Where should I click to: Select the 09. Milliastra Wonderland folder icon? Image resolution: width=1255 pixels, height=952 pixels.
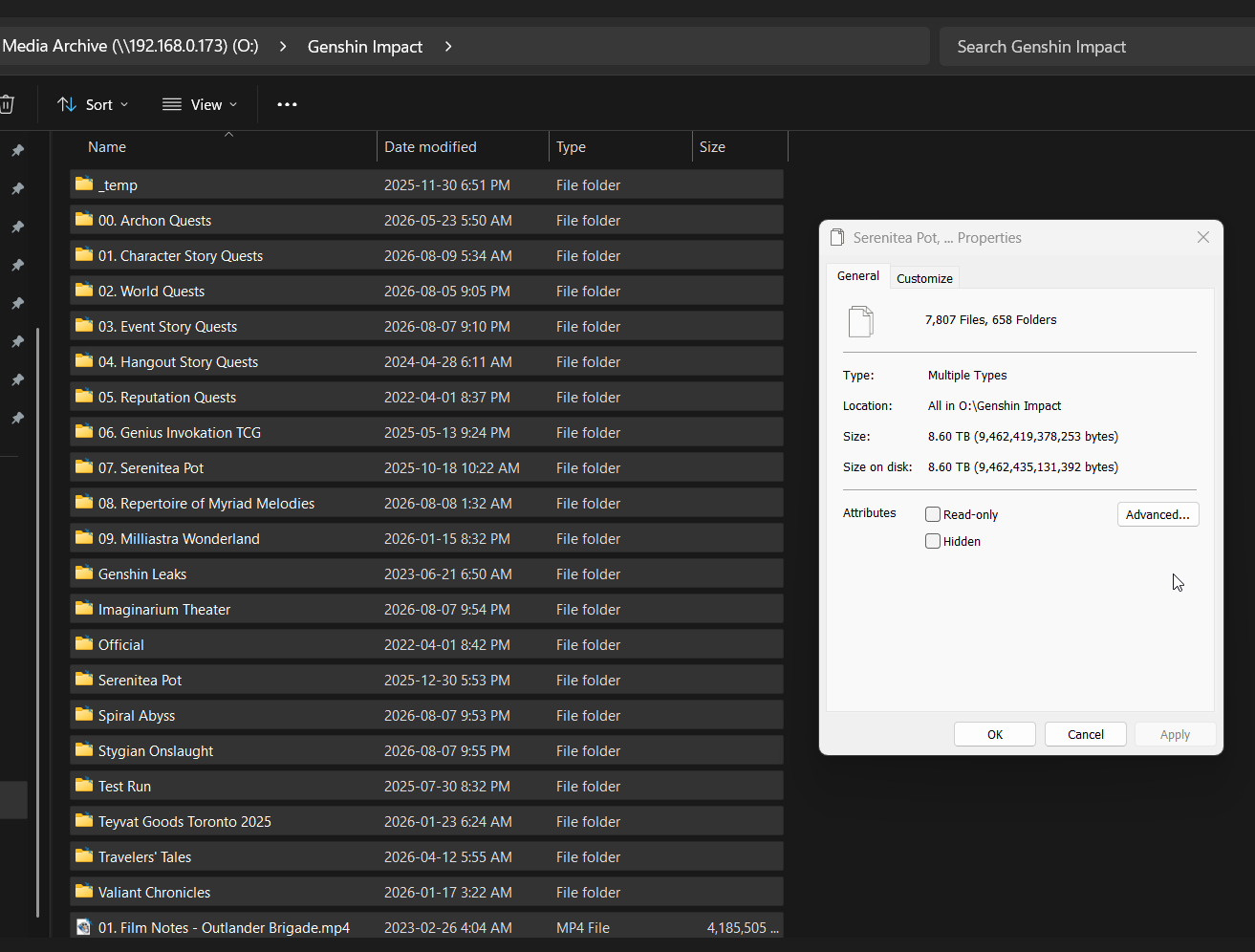pyautogui.click(x=84, y=537)
